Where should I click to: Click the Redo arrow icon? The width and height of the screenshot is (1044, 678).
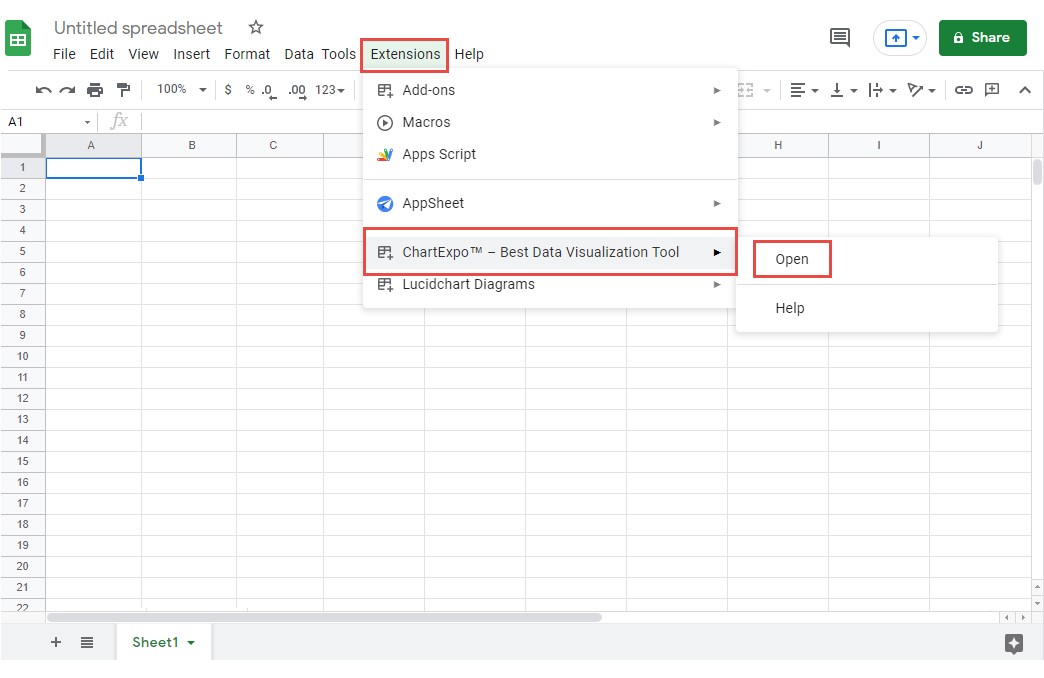point(67,90)
